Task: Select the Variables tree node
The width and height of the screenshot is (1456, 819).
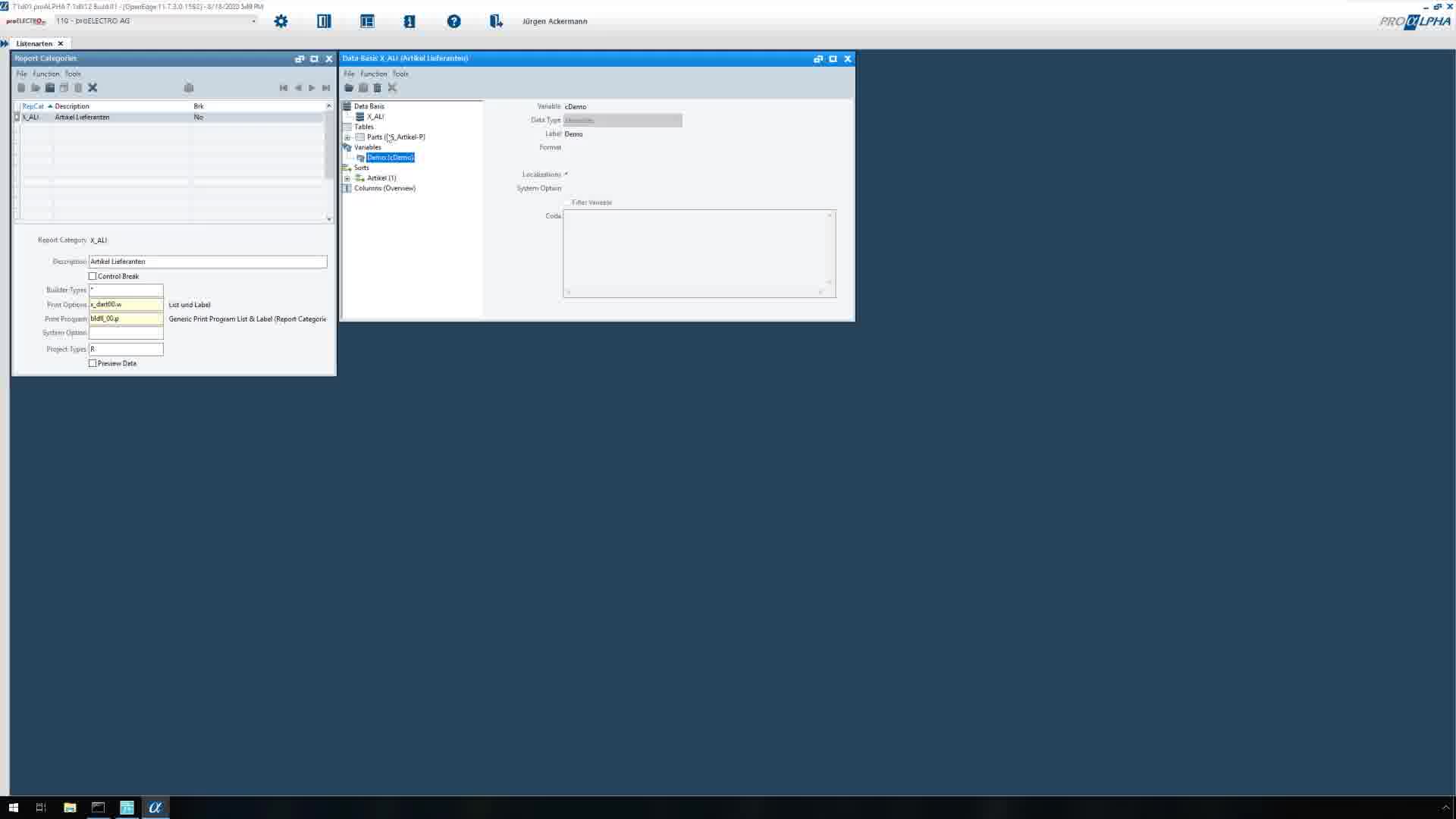Action: coord(368,147)
